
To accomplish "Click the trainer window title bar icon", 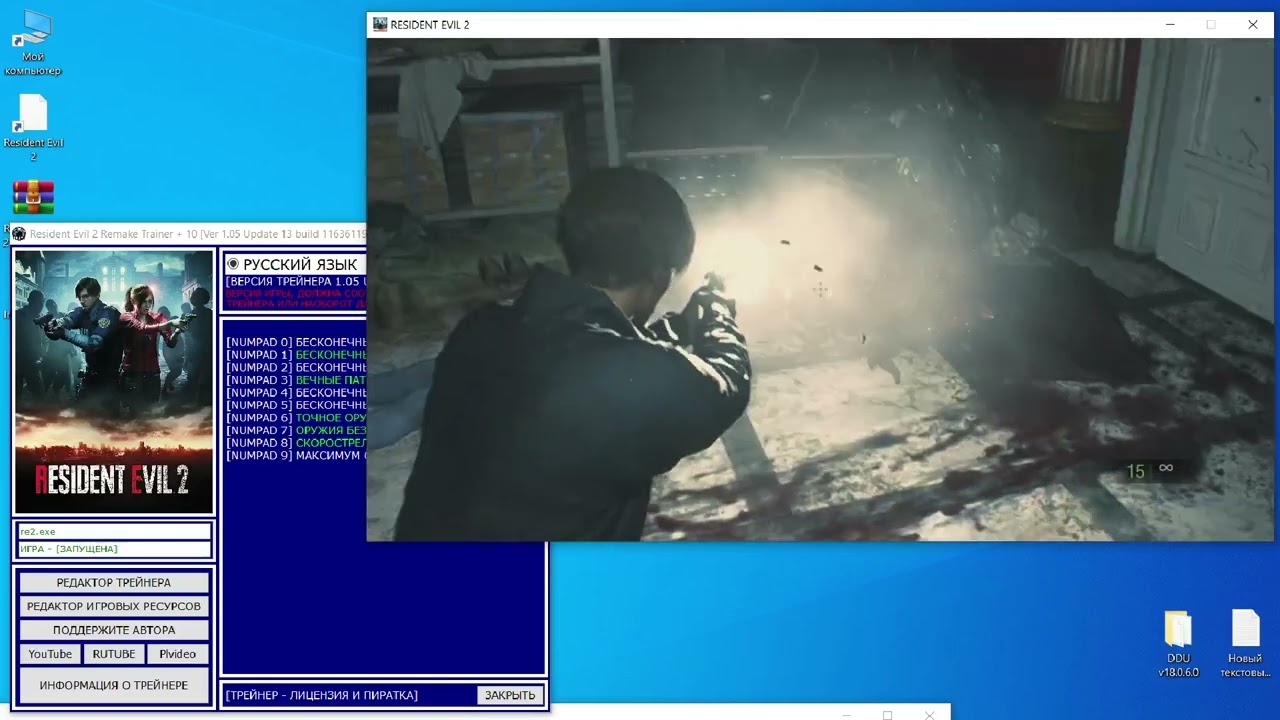I will pyautogui.click(x=19, y=234).
